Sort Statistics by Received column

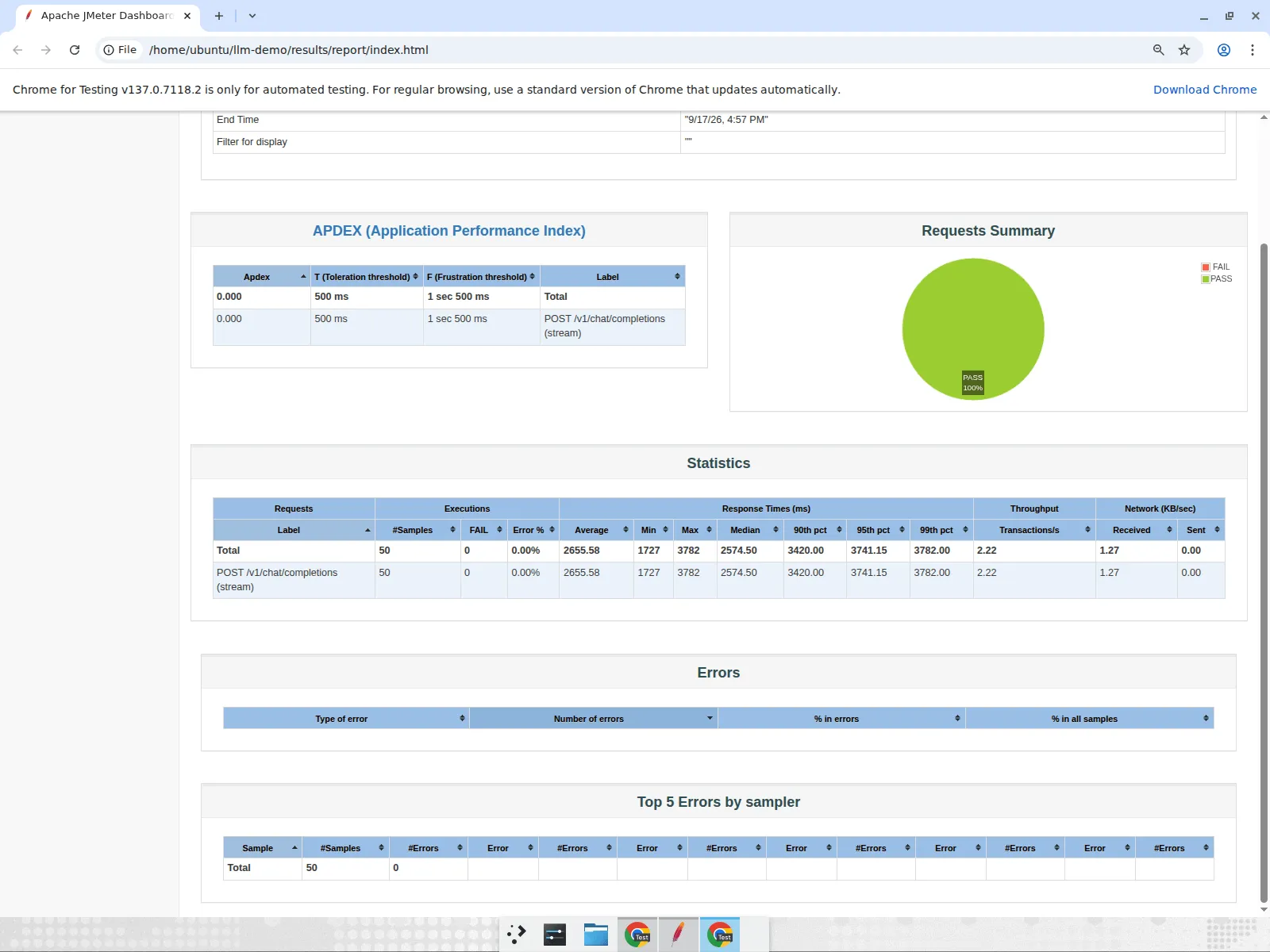pyautogui.click(x=1137, y=529)
